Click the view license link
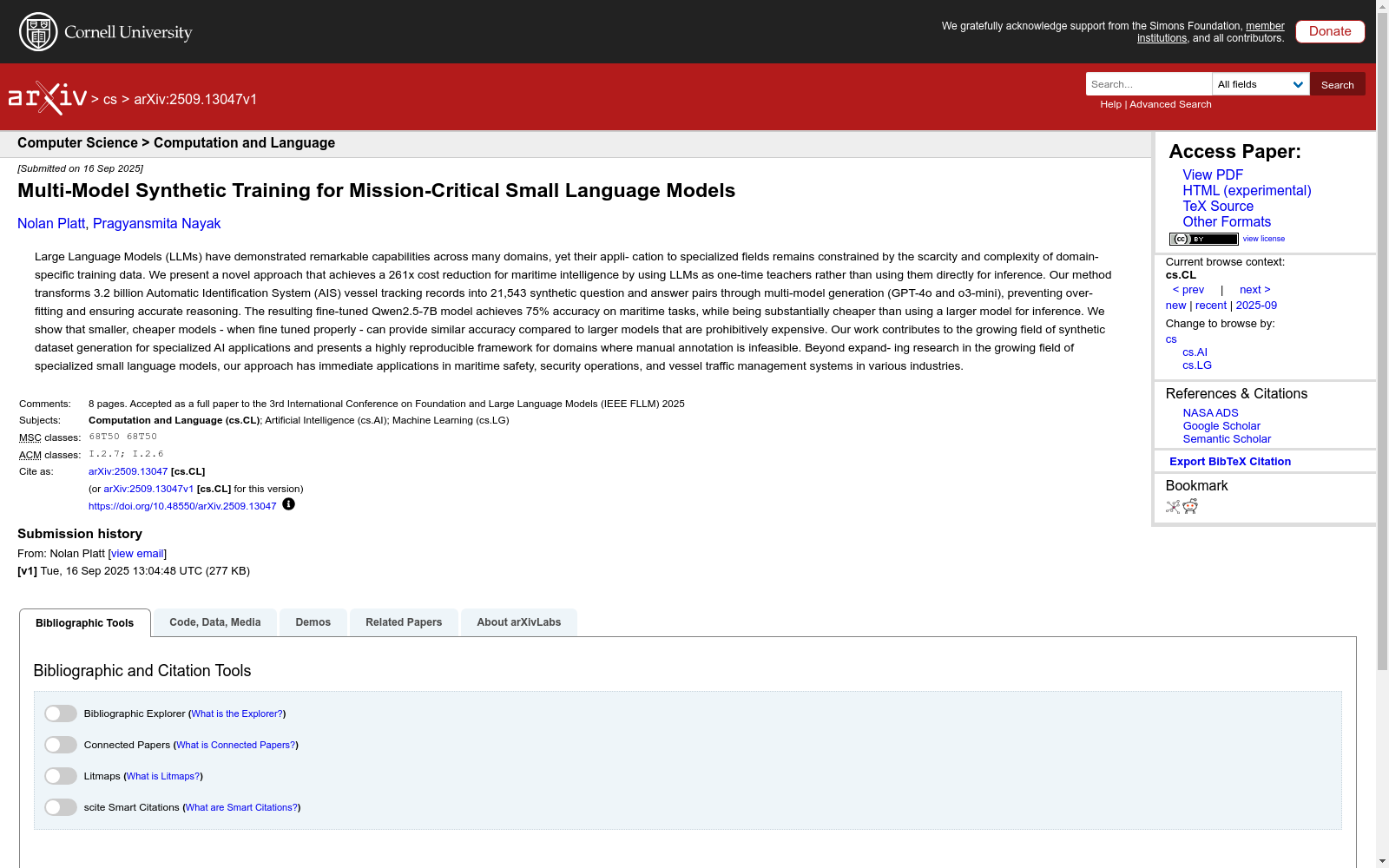Image resolution: width=1389 pixels, height=868 pixels. (x=1264, y=239)
